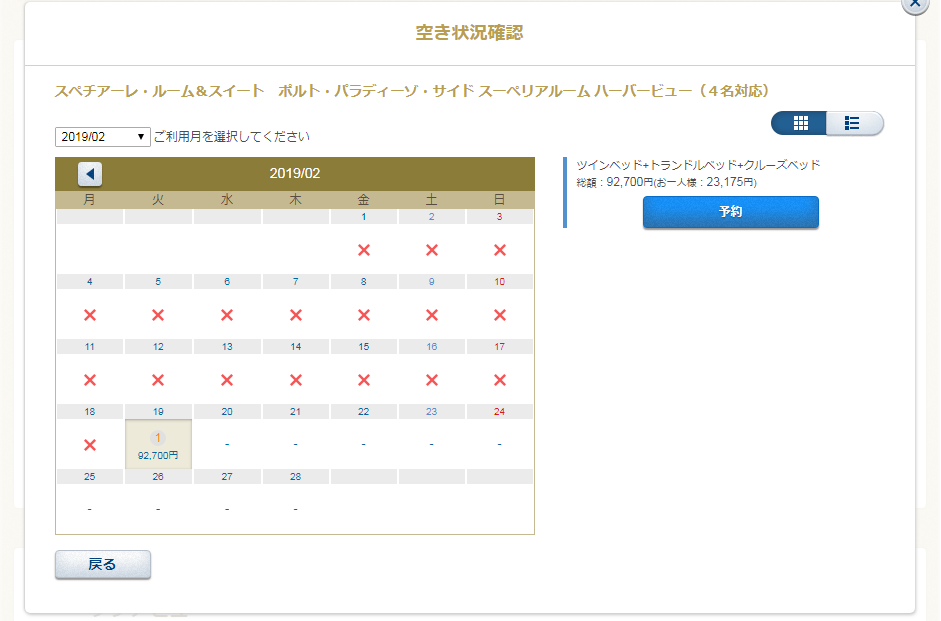
Task: Click the blue 予約 reserve button
Action: tap(730, 212)
